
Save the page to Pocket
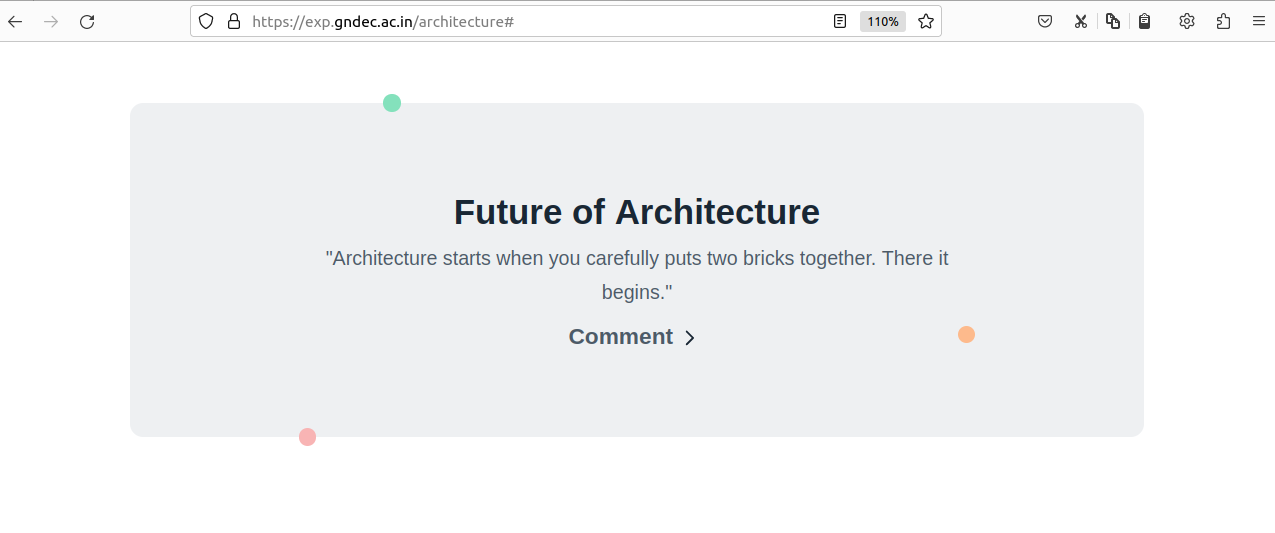coord(1045,21)
